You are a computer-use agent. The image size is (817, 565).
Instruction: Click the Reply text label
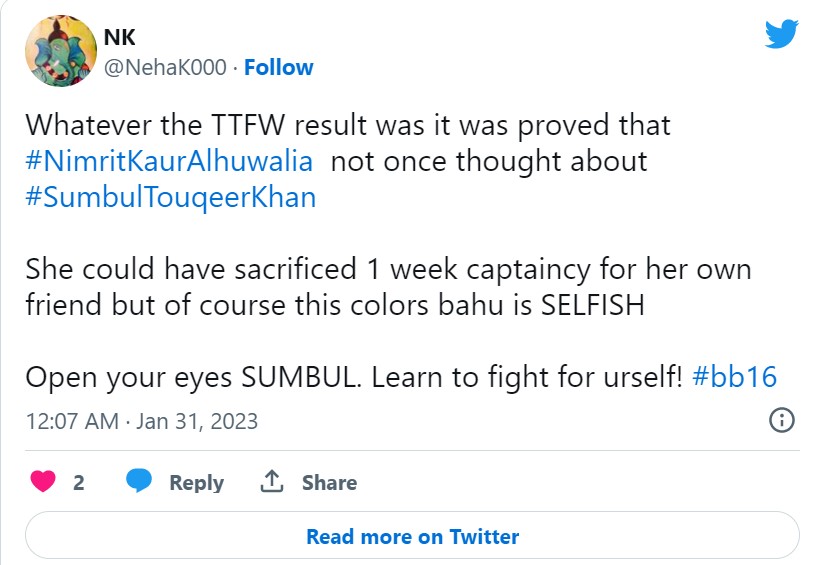click(196, 483)
